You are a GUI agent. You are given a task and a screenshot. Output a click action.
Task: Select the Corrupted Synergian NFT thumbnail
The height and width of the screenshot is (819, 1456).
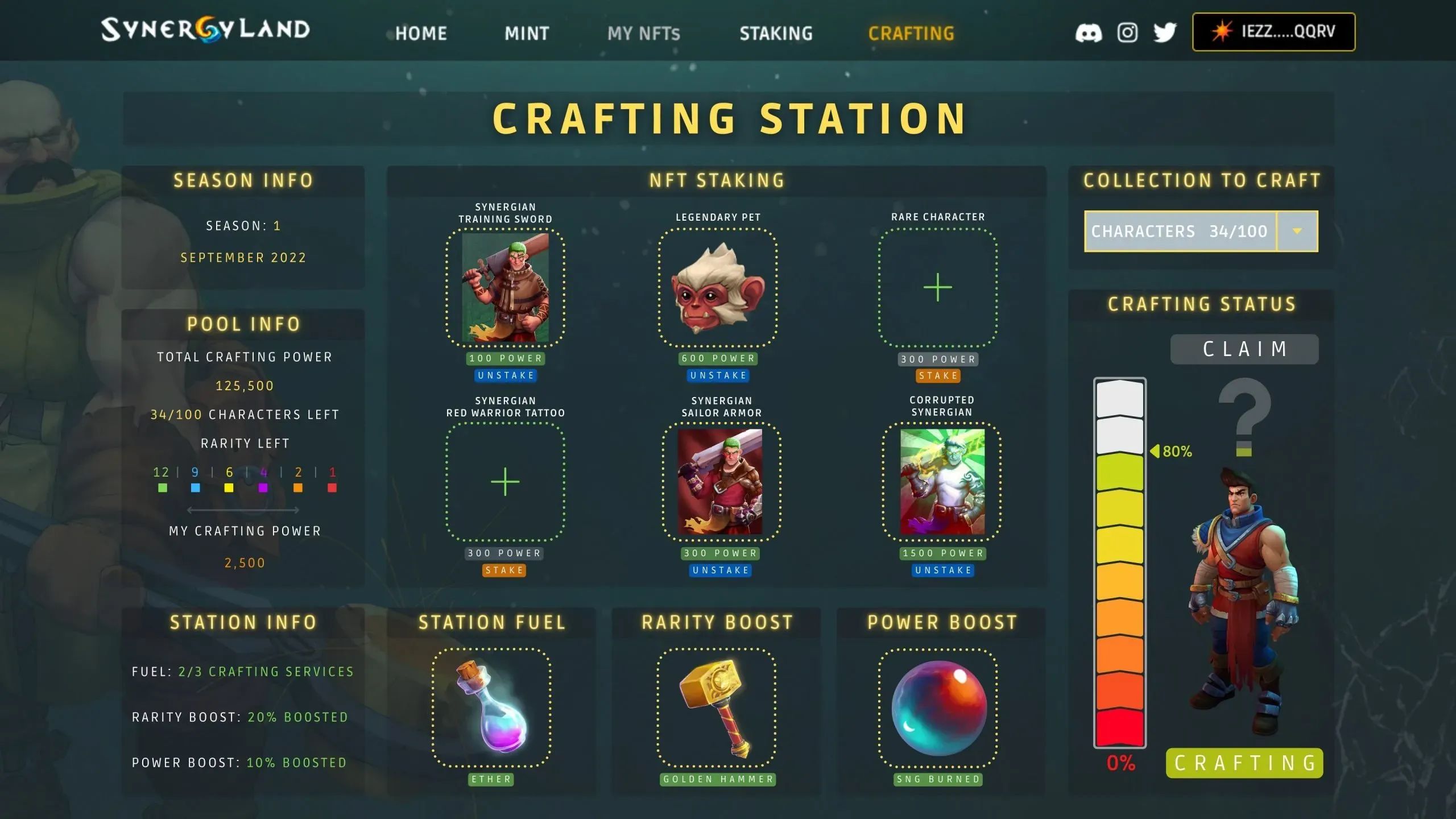click(942, 481)
